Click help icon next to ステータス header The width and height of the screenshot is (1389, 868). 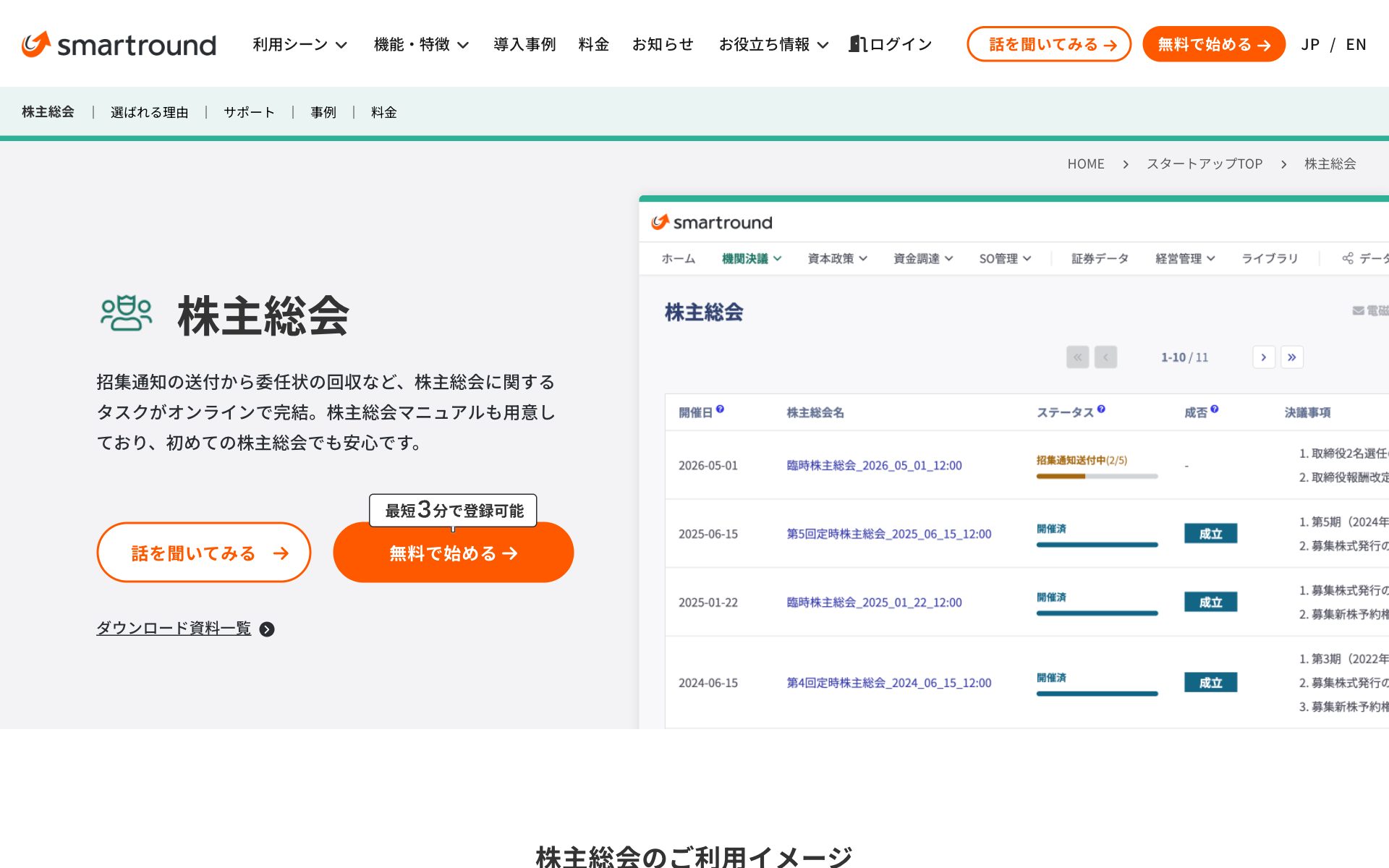coord(1101,409)
